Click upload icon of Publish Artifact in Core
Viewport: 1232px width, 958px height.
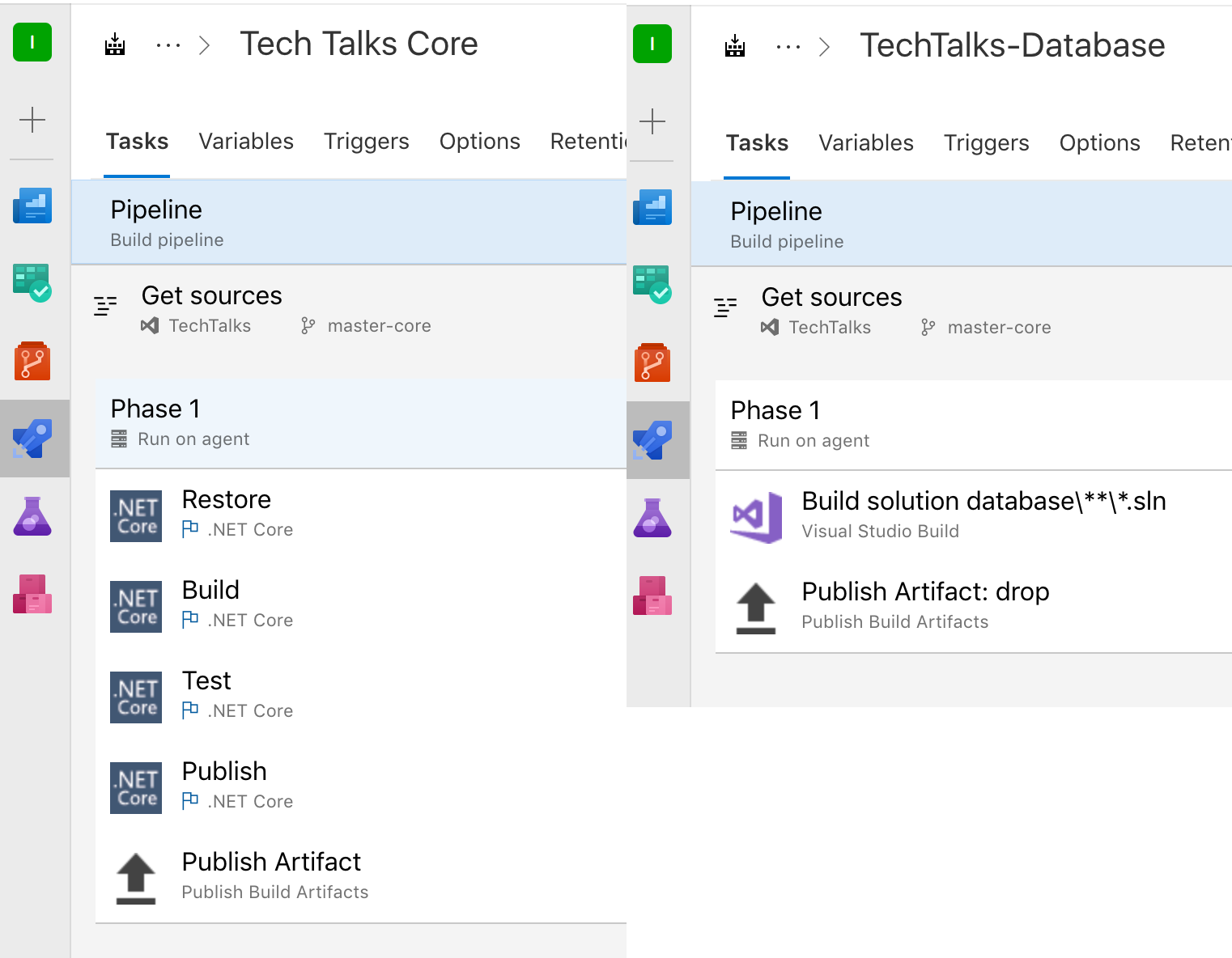tap(136, 879)
